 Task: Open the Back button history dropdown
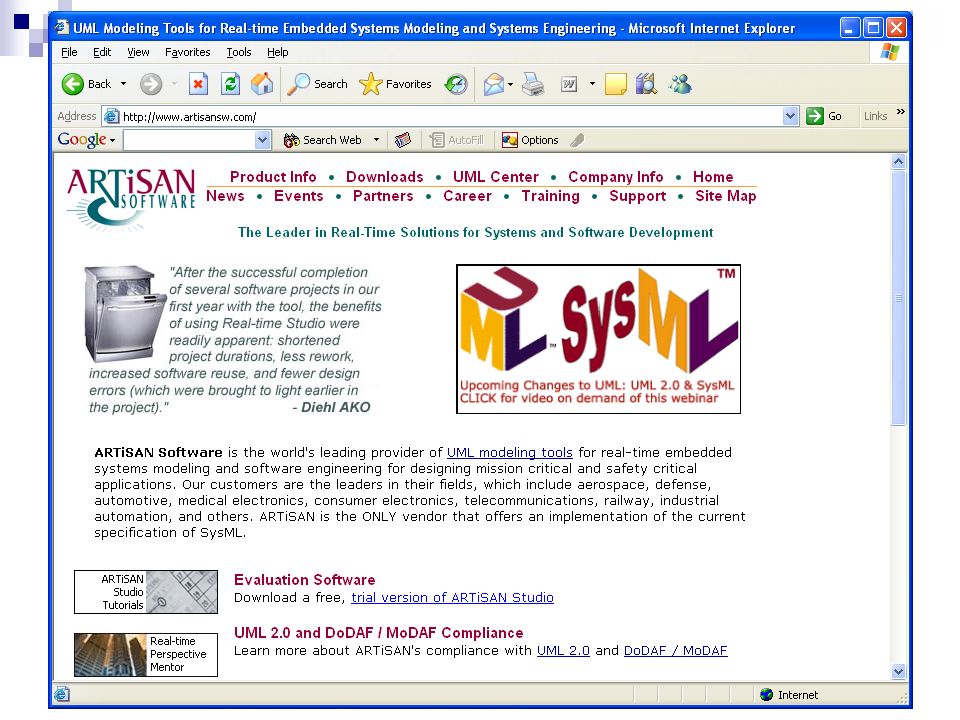point(123,84)
